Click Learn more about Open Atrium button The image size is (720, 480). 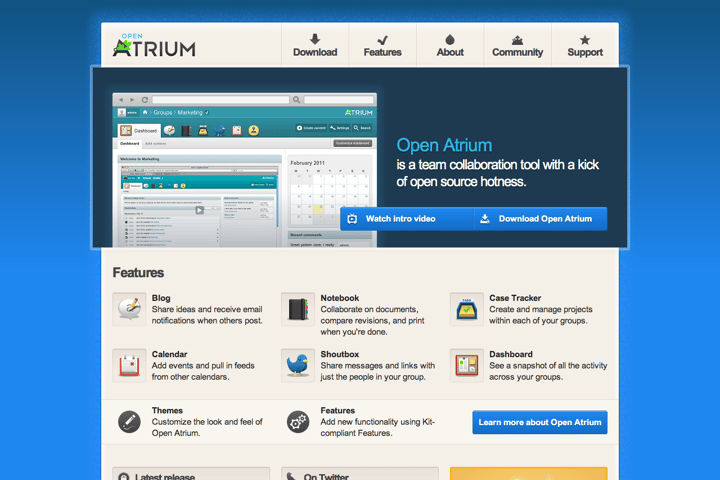(540, 422)
